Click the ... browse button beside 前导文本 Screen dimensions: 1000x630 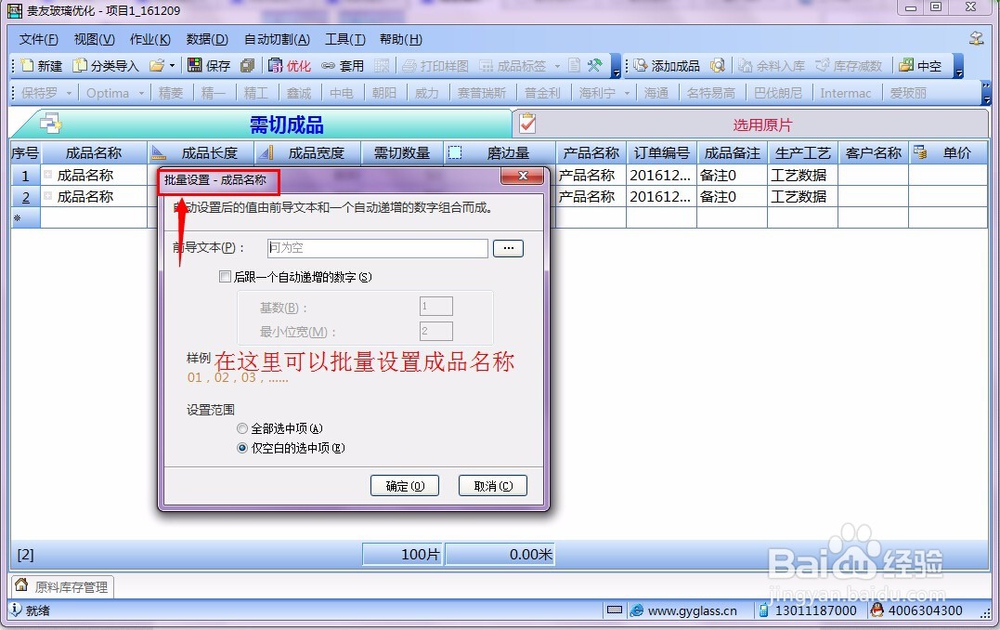coord(508,248)
